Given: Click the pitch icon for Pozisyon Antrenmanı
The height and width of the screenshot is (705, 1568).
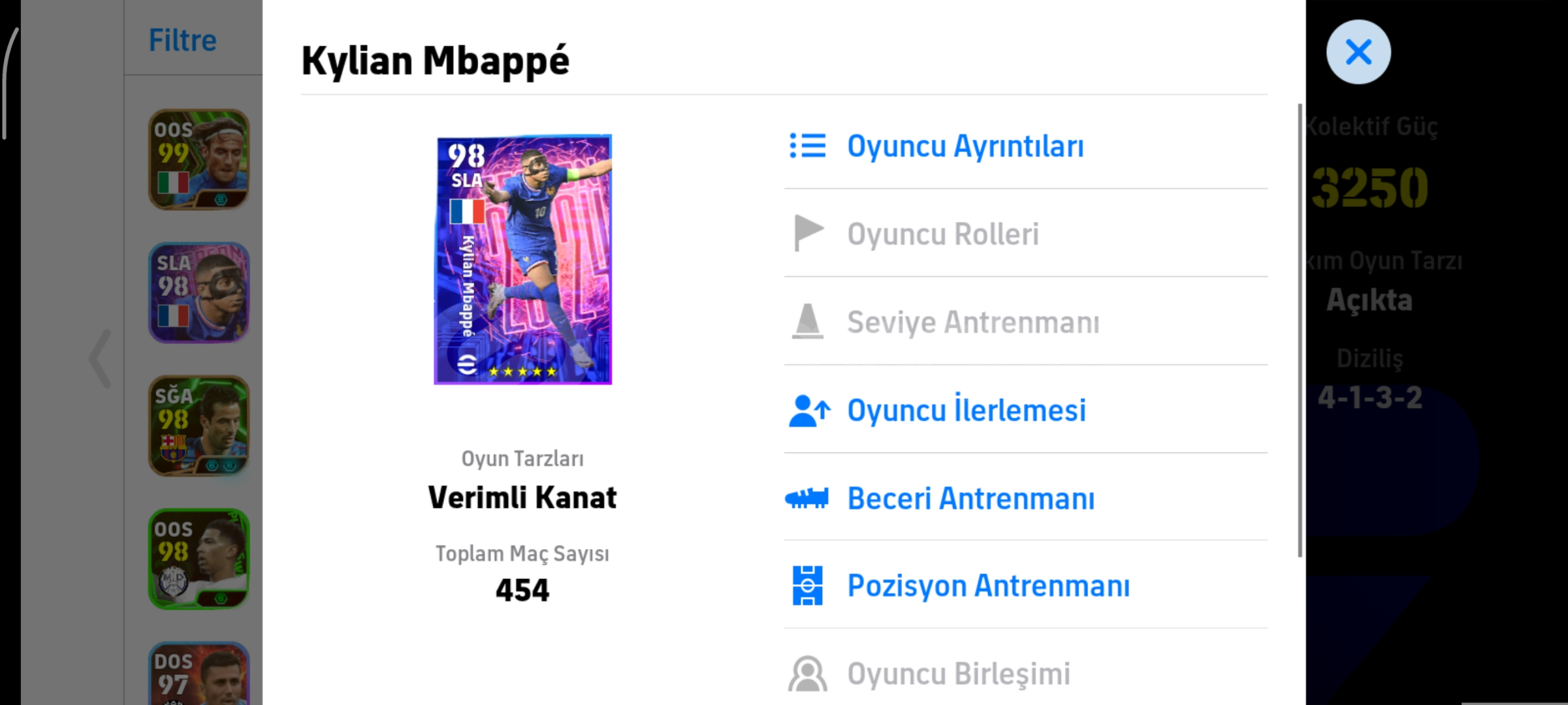Looking at the screenshot, I should point(808,586).
